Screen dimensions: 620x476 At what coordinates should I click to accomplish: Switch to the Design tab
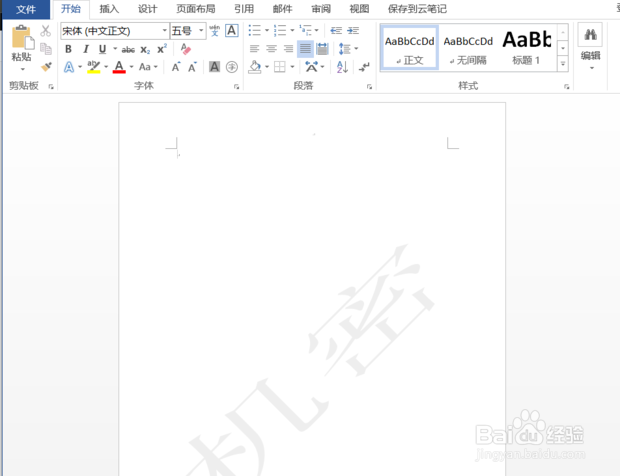tap(147, 9)
